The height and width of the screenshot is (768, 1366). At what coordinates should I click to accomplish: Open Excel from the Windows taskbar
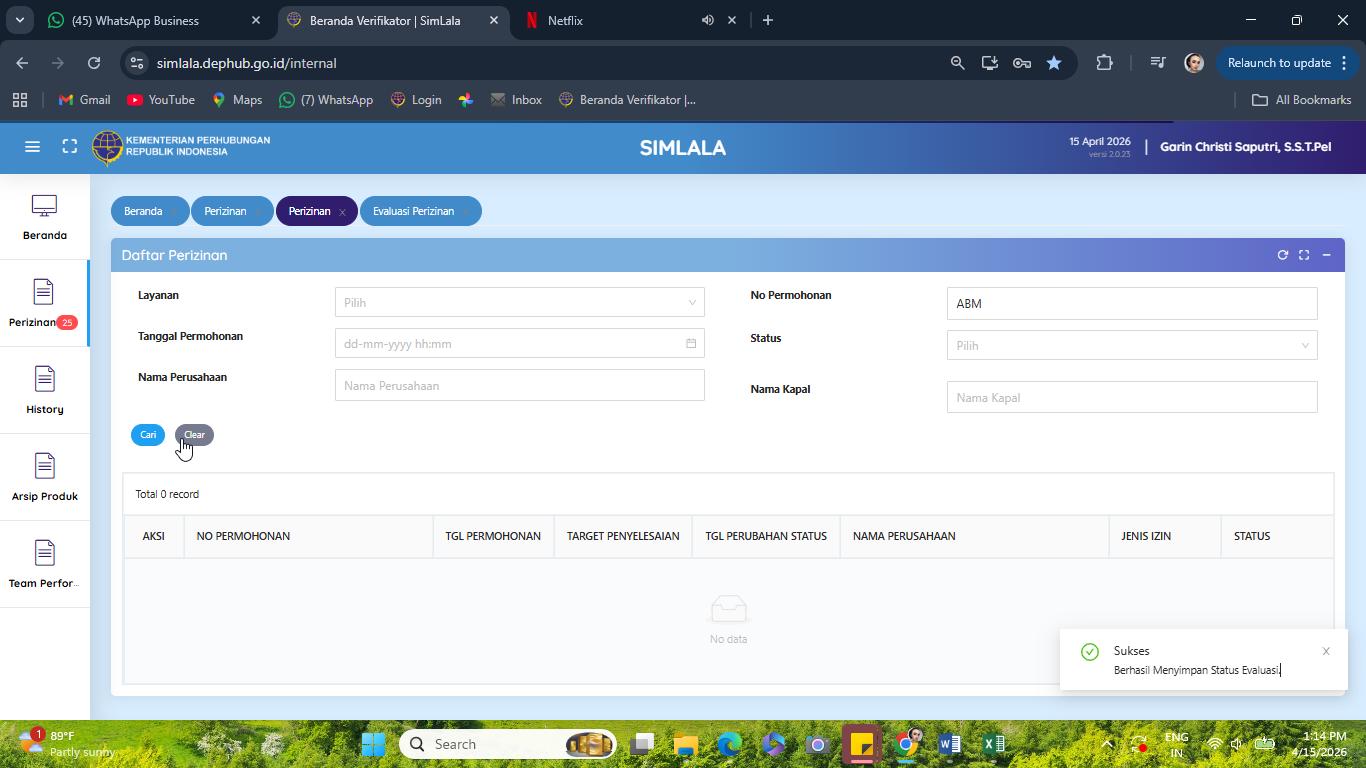pyautogui.click(x=993, y=744)
